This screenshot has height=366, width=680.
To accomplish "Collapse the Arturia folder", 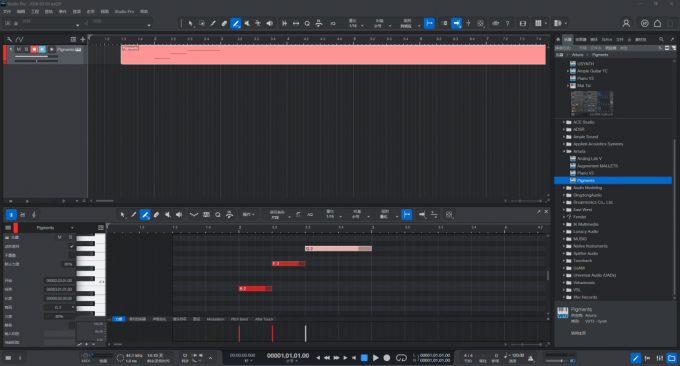I will coord(564,151).
